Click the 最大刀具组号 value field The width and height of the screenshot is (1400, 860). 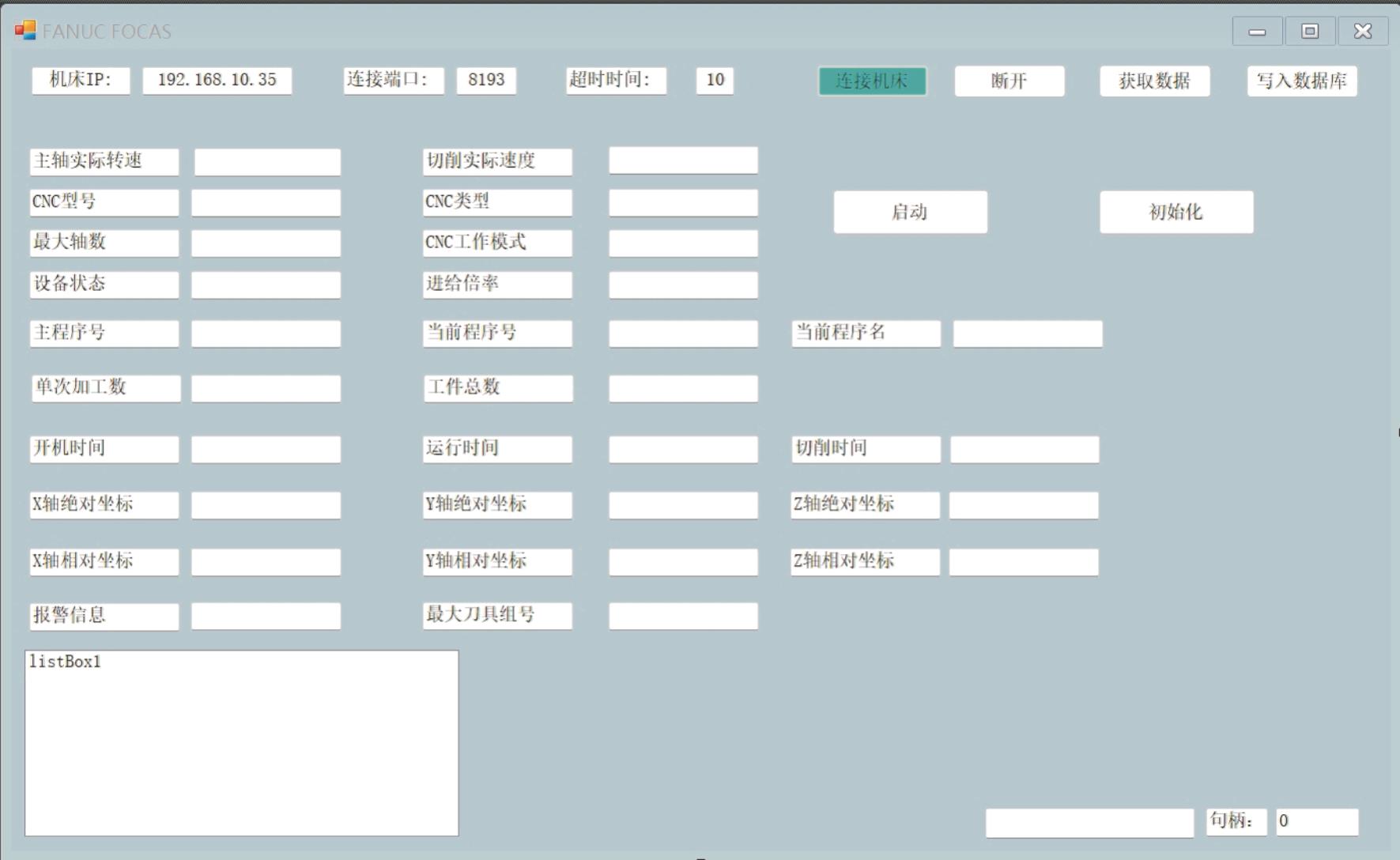683,616
